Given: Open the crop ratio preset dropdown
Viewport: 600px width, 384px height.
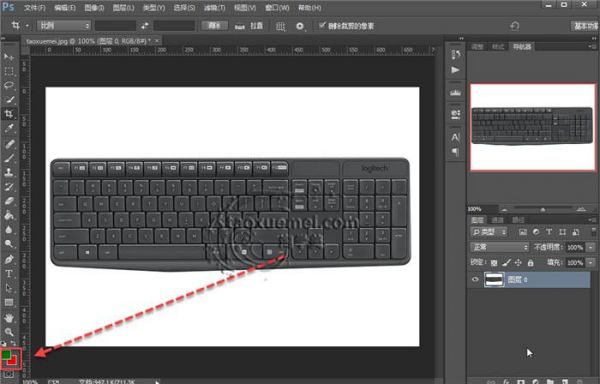Looking at the screenshot, I should (64, 26).
